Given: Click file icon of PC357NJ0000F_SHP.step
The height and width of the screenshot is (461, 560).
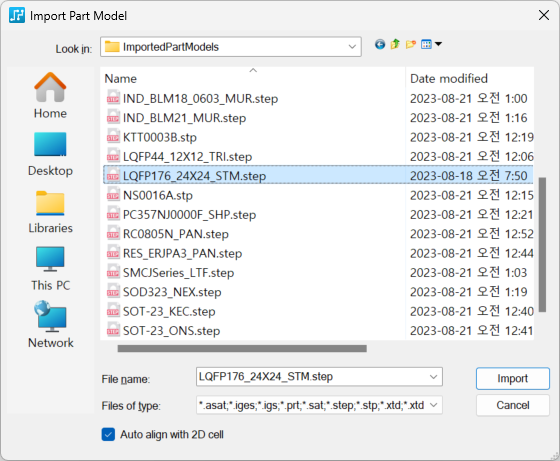Looking at the screenshot, I should pyautogui.click(x=113, y=214).
